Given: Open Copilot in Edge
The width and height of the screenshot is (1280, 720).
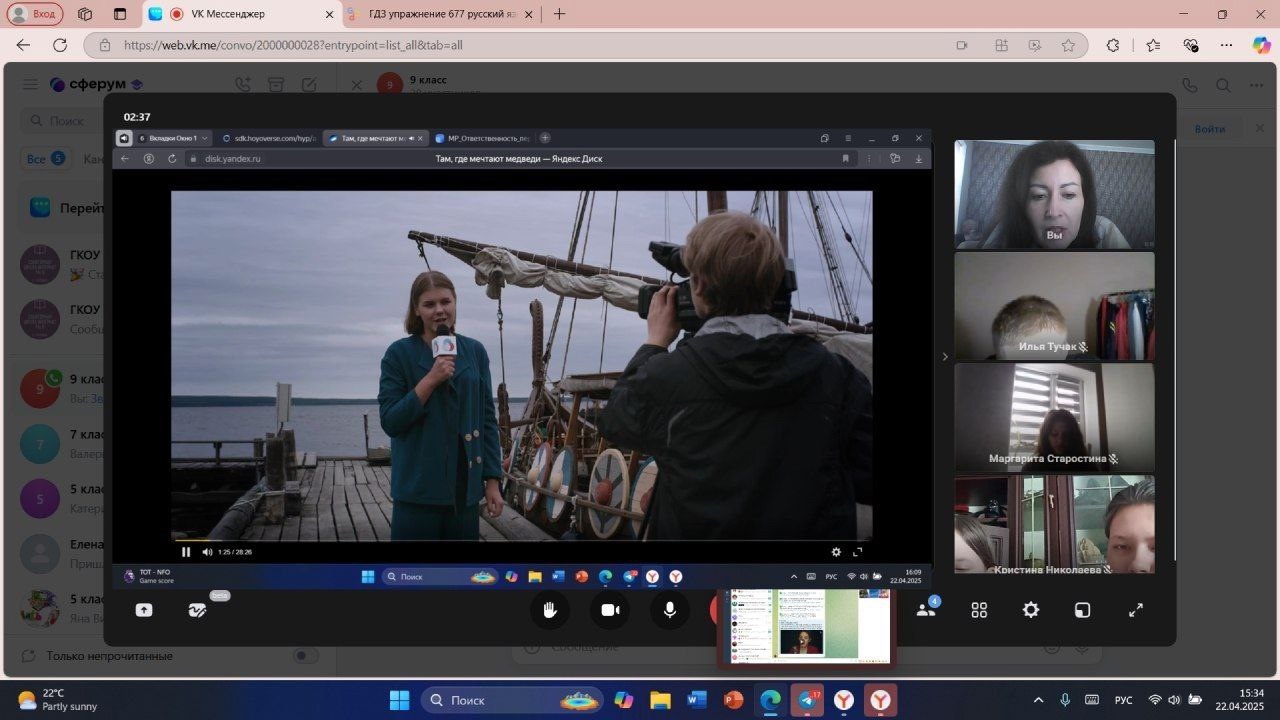Looking at the screenshot, I should (1261, 45).
